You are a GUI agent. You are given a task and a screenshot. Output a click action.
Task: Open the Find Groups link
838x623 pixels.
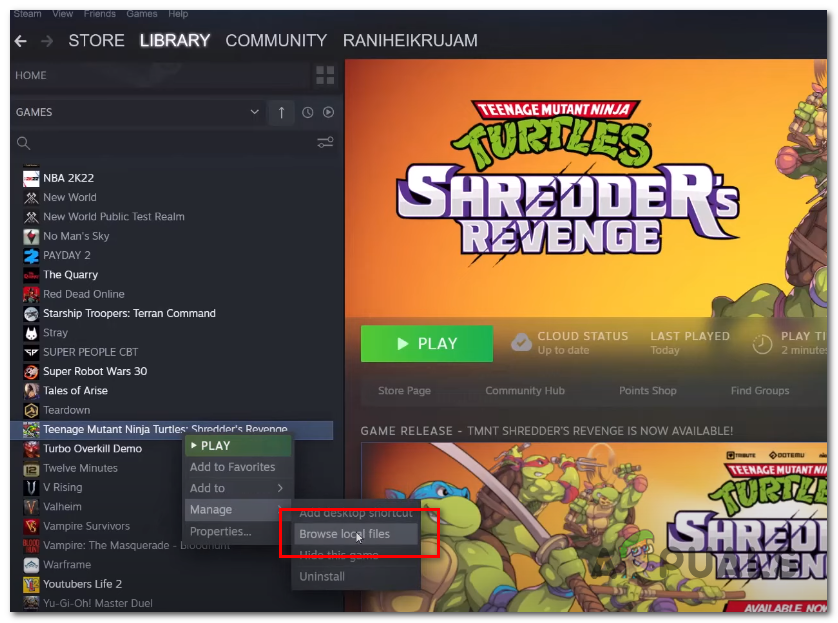point(759,391)
